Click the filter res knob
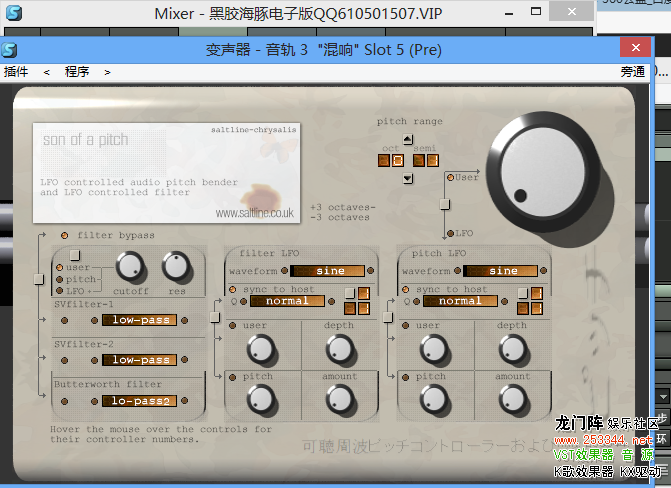 pos(176,266)
